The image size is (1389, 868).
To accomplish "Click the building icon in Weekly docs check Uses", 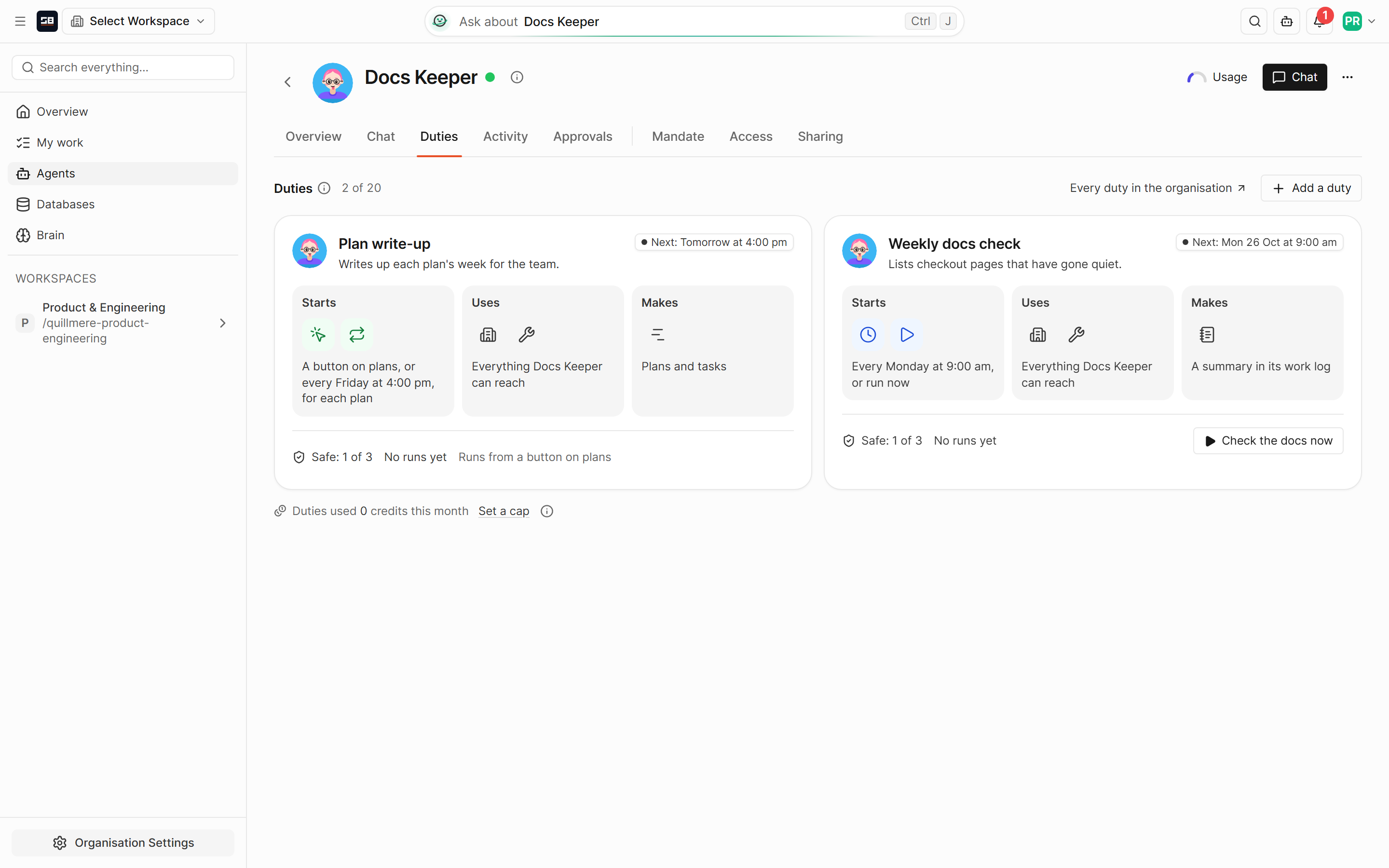I will pyautogui.click(x=1038, y=335).
